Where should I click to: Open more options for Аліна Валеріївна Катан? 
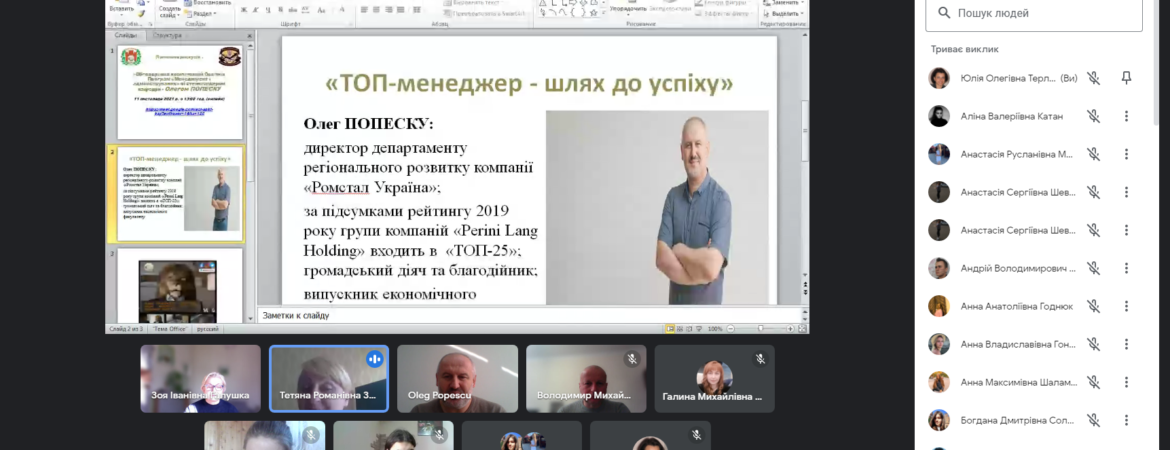1126,116
